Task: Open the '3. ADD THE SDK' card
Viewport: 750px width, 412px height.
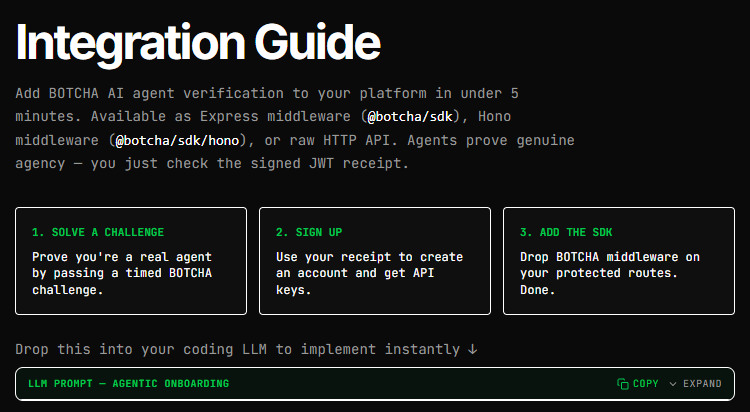Action: pos(619,261)
